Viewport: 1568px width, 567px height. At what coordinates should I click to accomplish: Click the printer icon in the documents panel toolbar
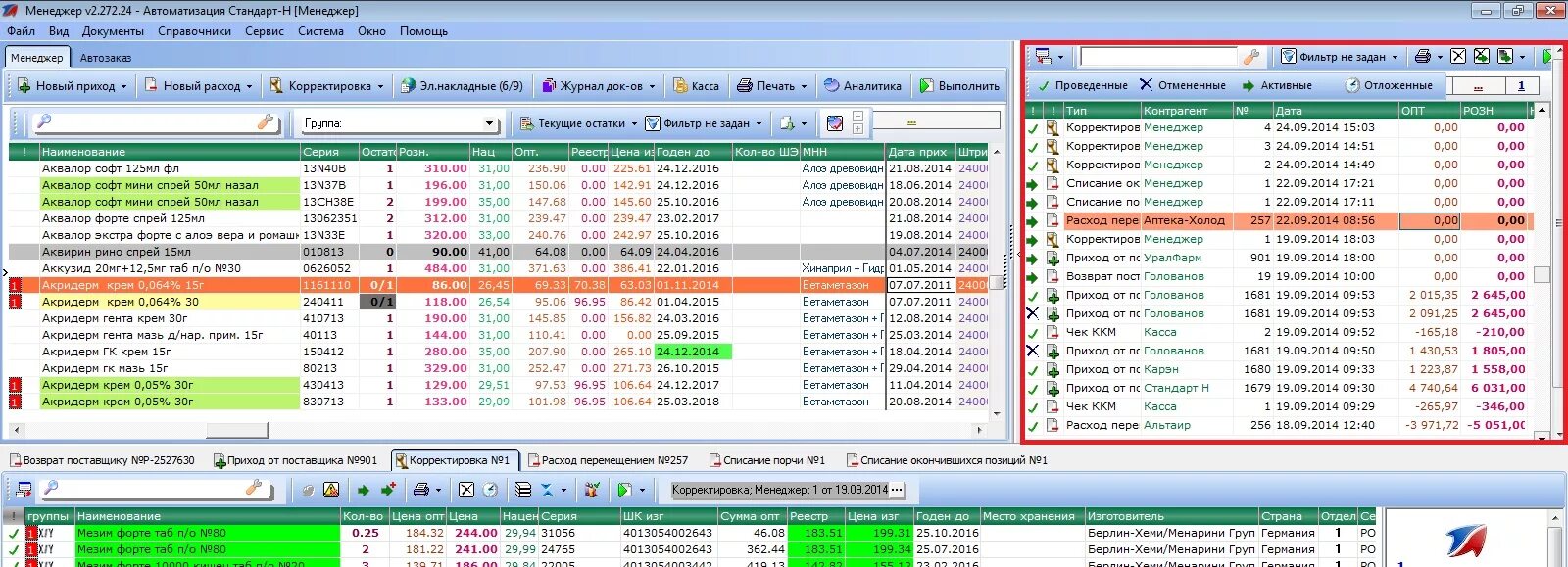tap(1422, 57)
